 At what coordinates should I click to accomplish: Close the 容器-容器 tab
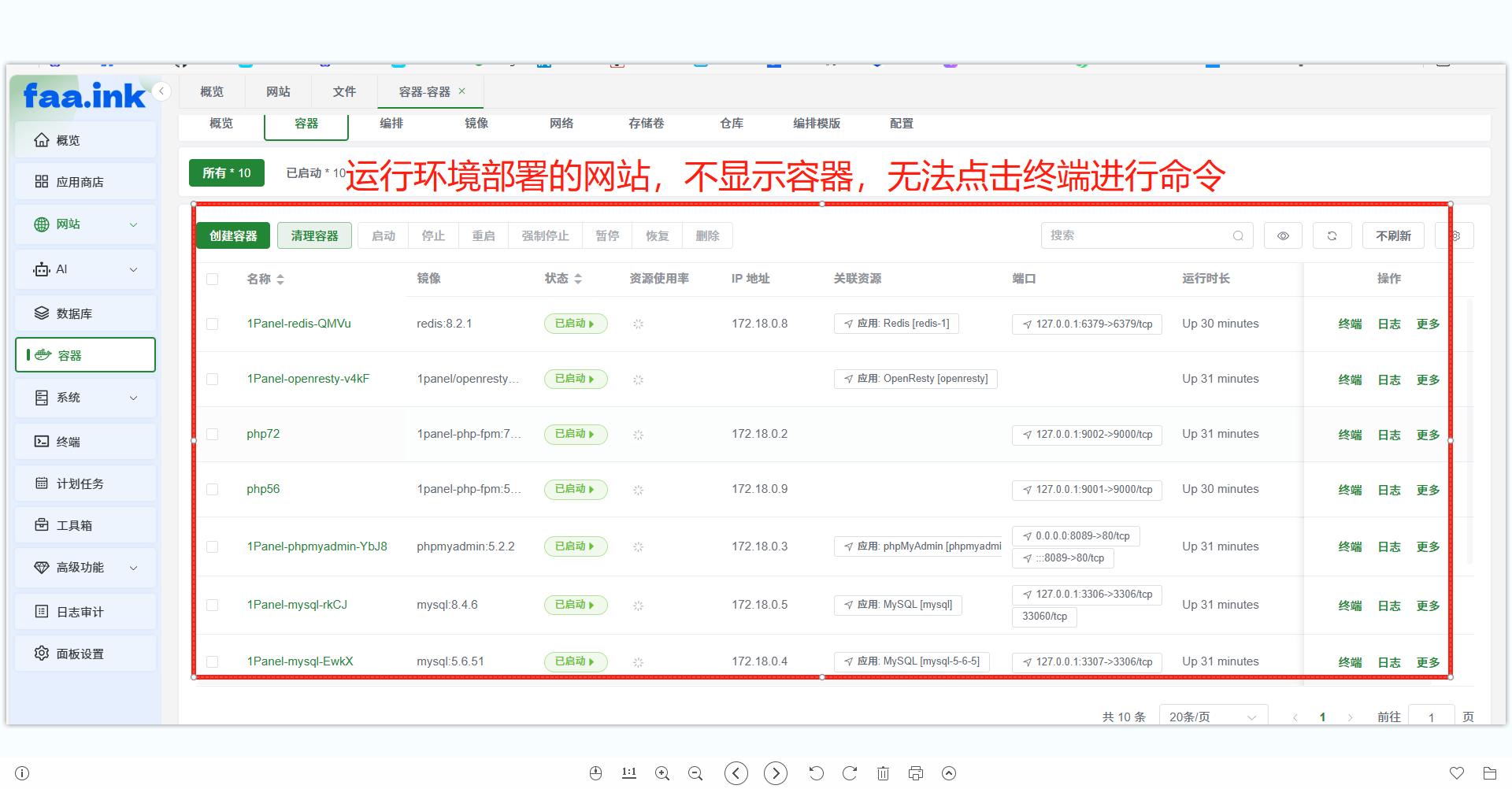coord(462,91)
